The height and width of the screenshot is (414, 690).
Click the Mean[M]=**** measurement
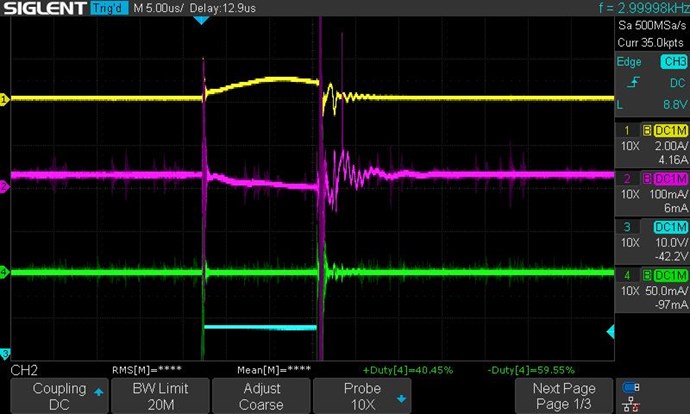274,370
